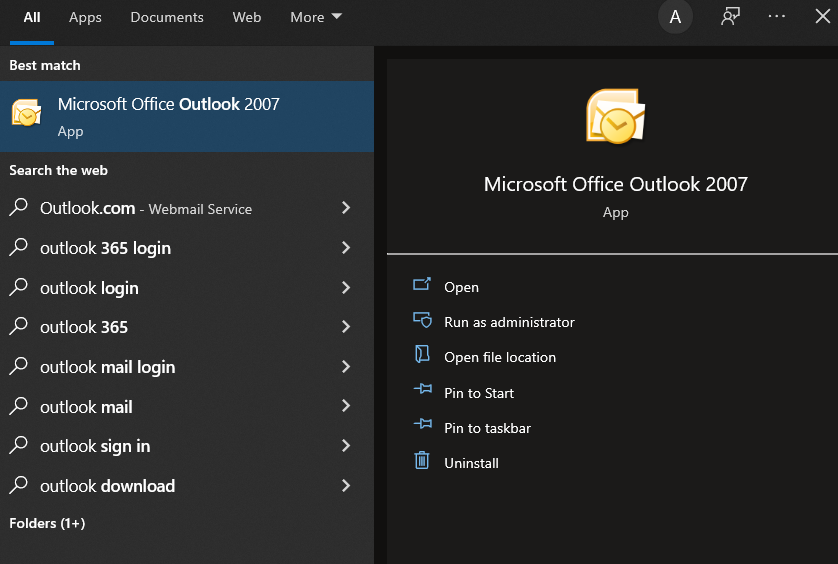Open Microsoft Office Outlook 2007 best match result

pos(187,117)
